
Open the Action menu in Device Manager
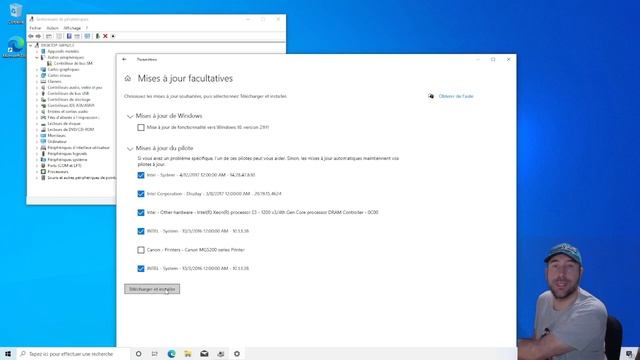point(52,28)
